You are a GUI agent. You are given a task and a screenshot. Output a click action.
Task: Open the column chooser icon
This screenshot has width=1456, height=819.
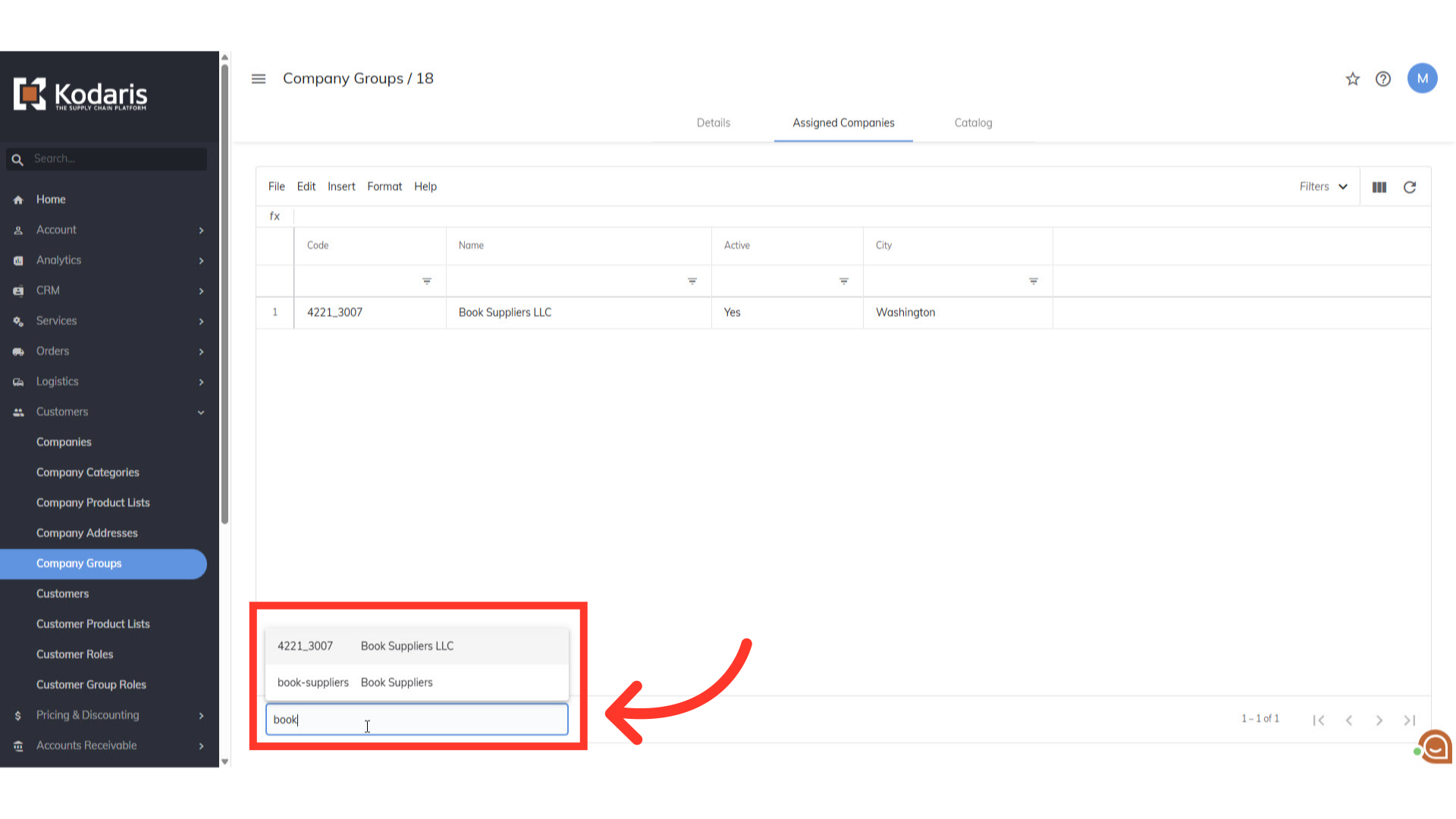click(1379, 187)
